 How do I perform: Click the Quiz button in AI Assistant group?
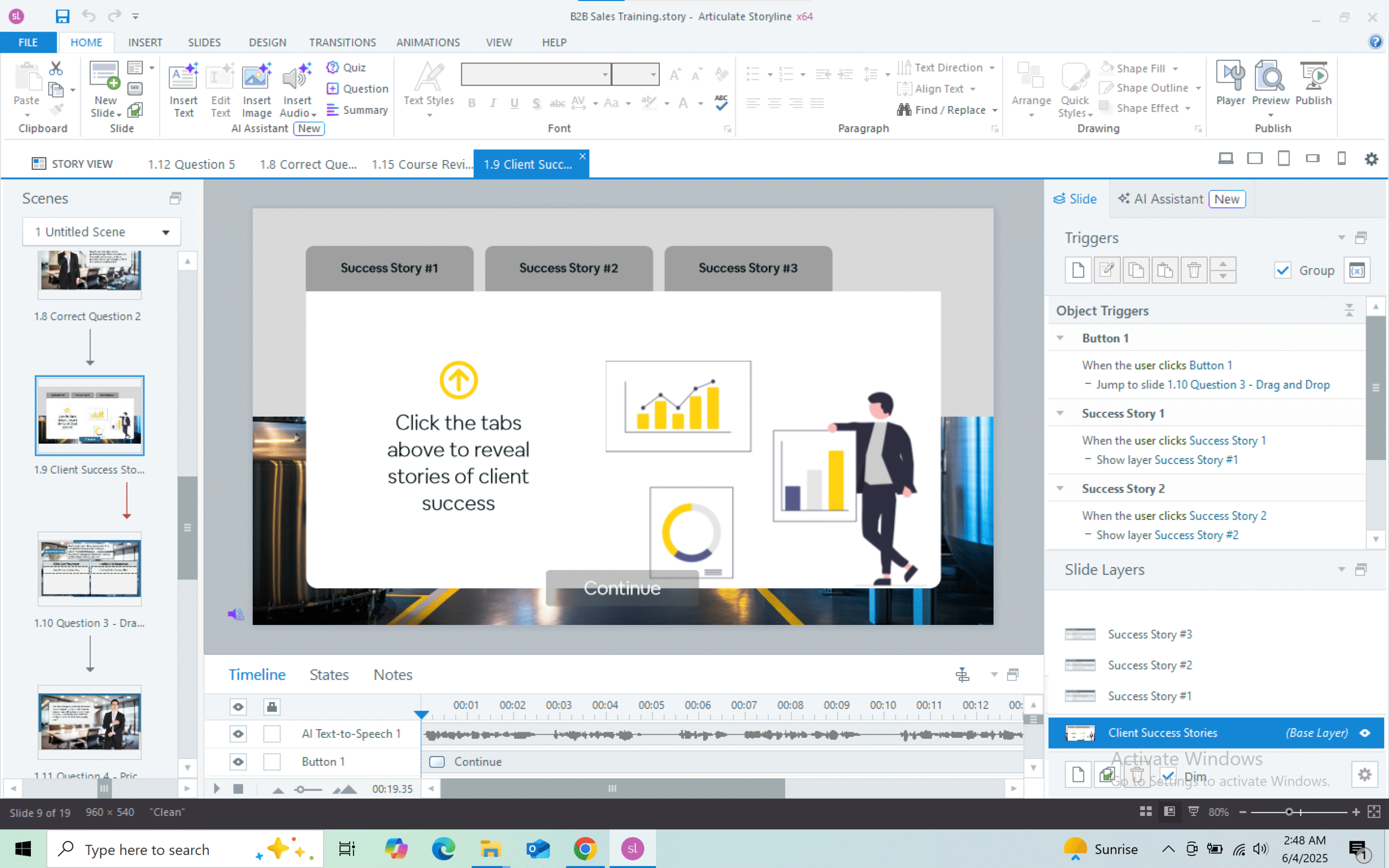pos(346,68)
